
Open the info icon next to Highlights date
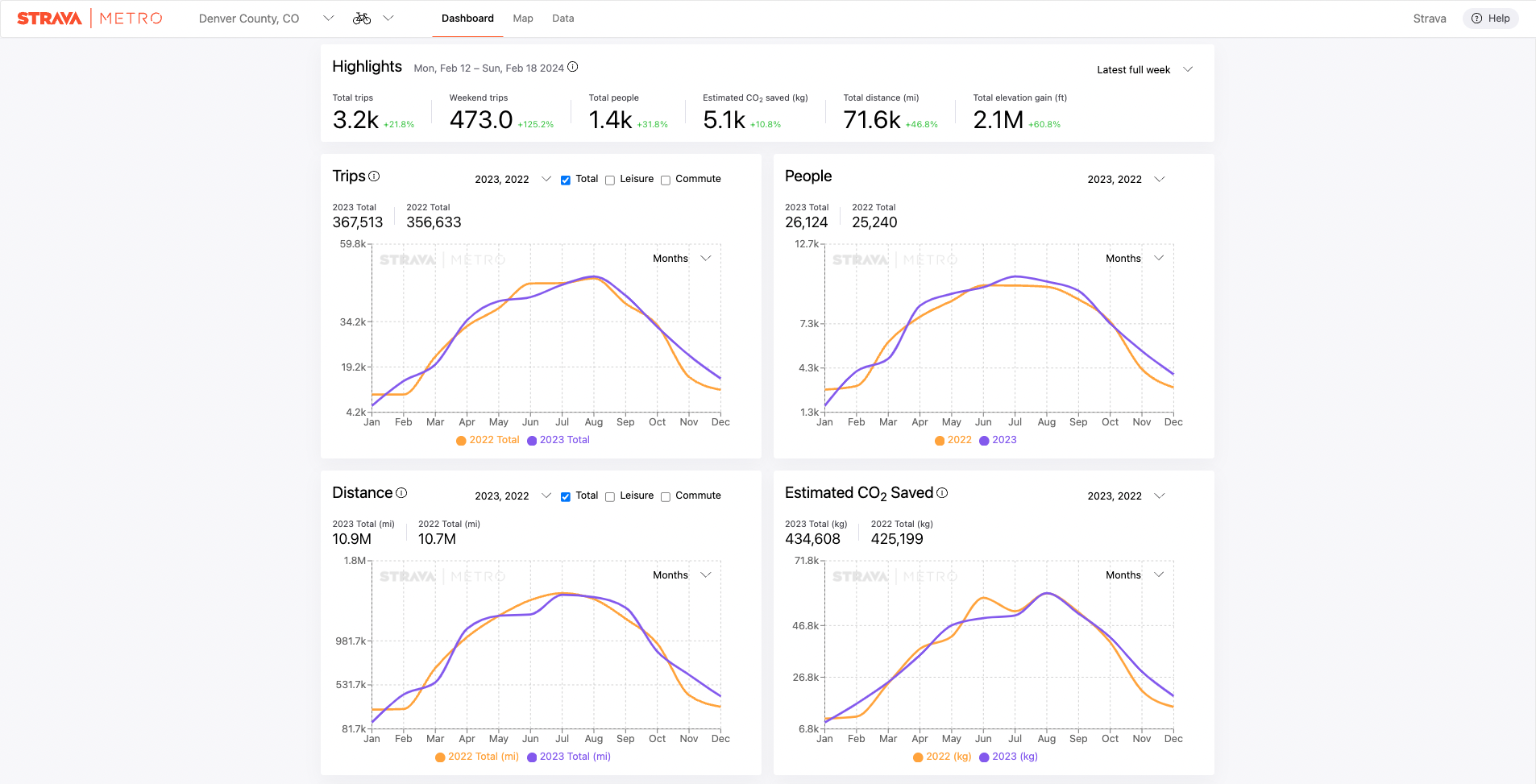click(x=573, y=67)
